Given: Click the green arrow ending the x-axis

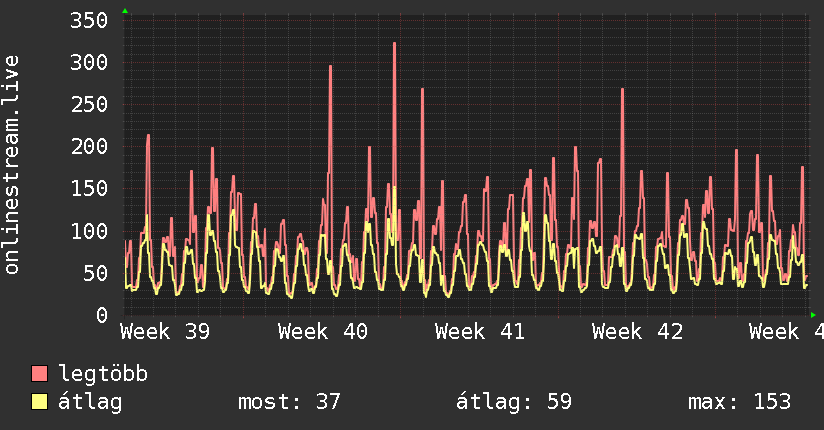Looking at the screenshot, I should (x=813, y=315).
